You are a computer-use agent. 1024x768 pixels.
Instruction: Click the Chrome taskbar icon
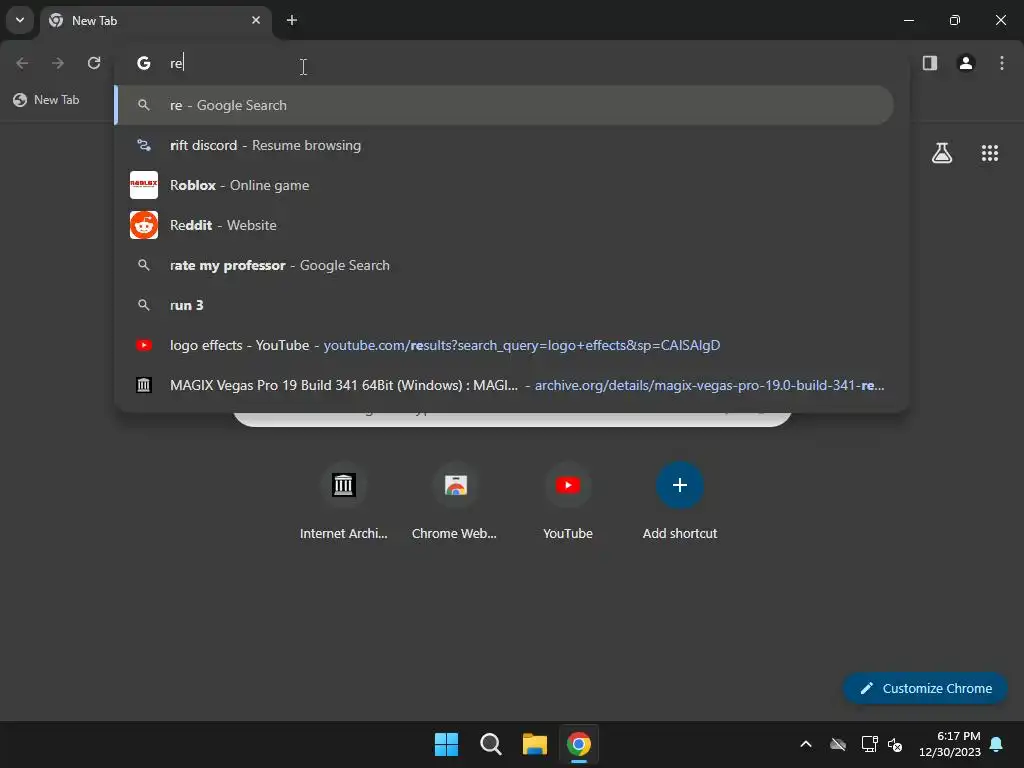click(579, 744)
